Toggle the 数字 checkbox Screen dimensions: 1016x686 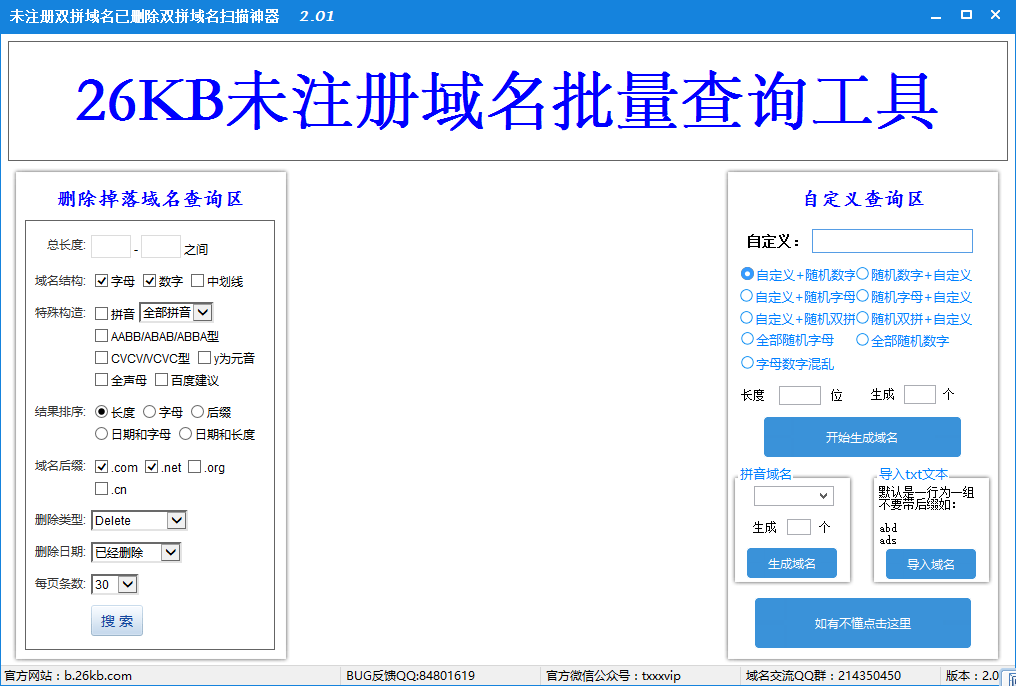tap(150, 280)
